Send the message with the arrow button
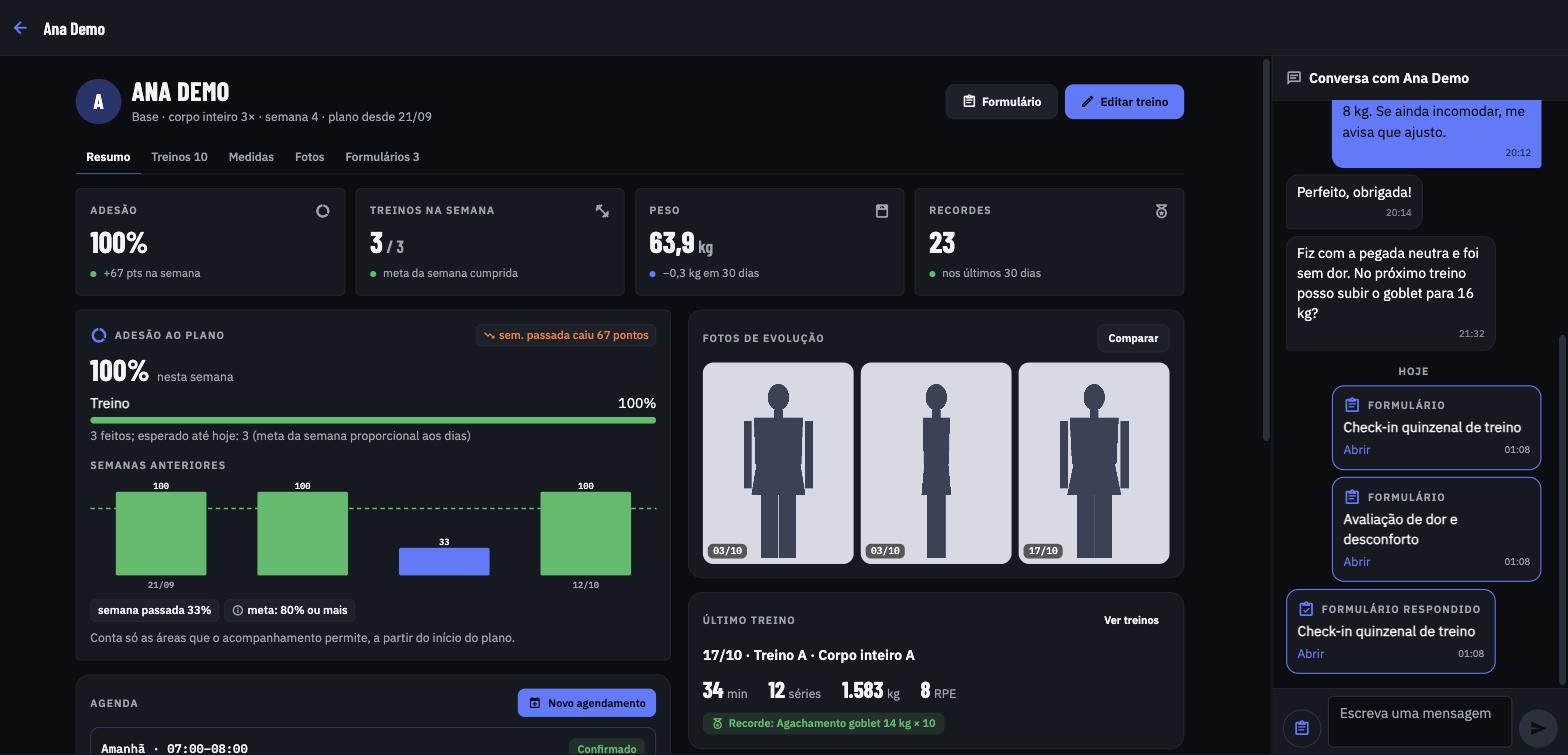1568x755 pixels. tap(1538, 728)
